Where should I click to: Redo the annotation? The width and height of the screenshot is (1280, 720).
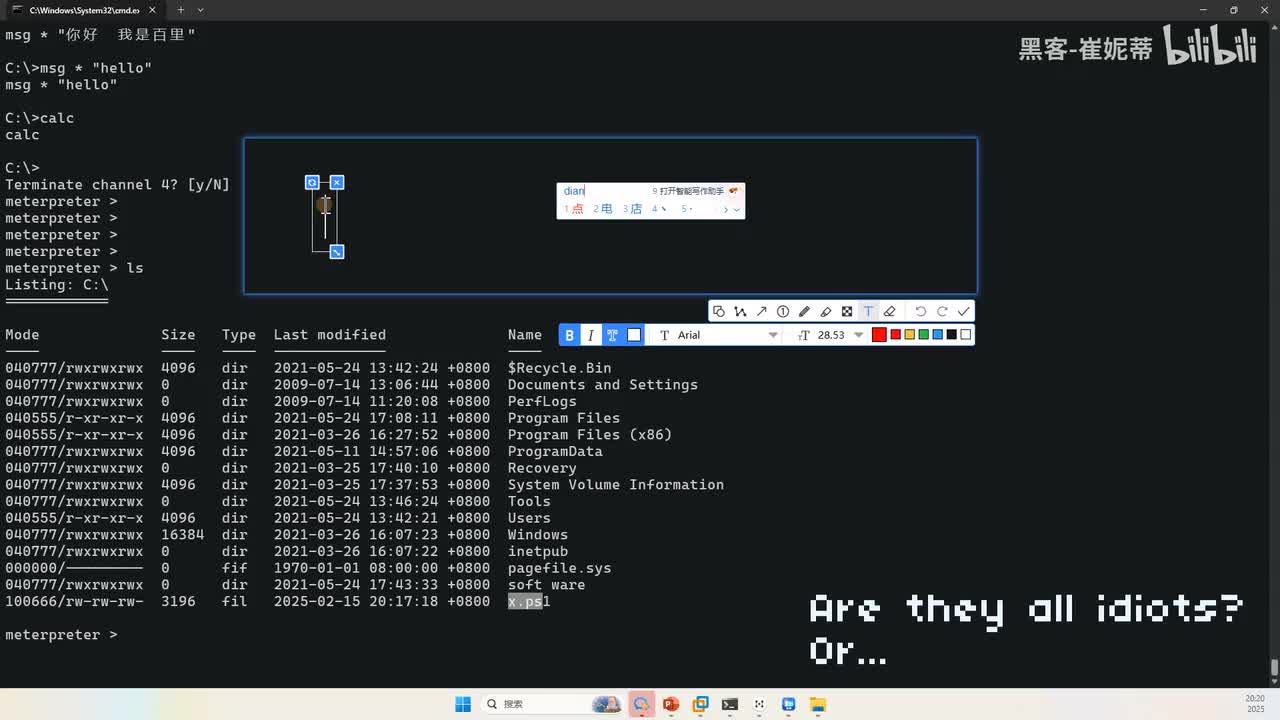(x=942, y=312)
